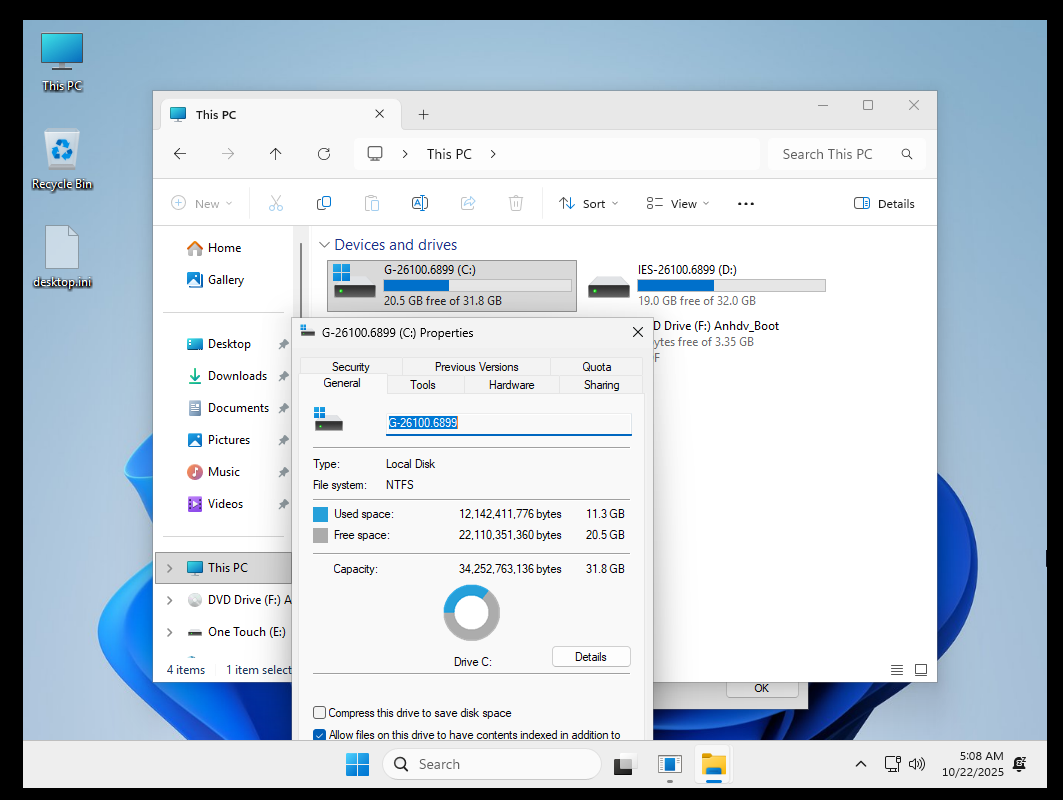1063x800 pixels.
Task: Go forward with the right arrow
Action: [228, 154]
